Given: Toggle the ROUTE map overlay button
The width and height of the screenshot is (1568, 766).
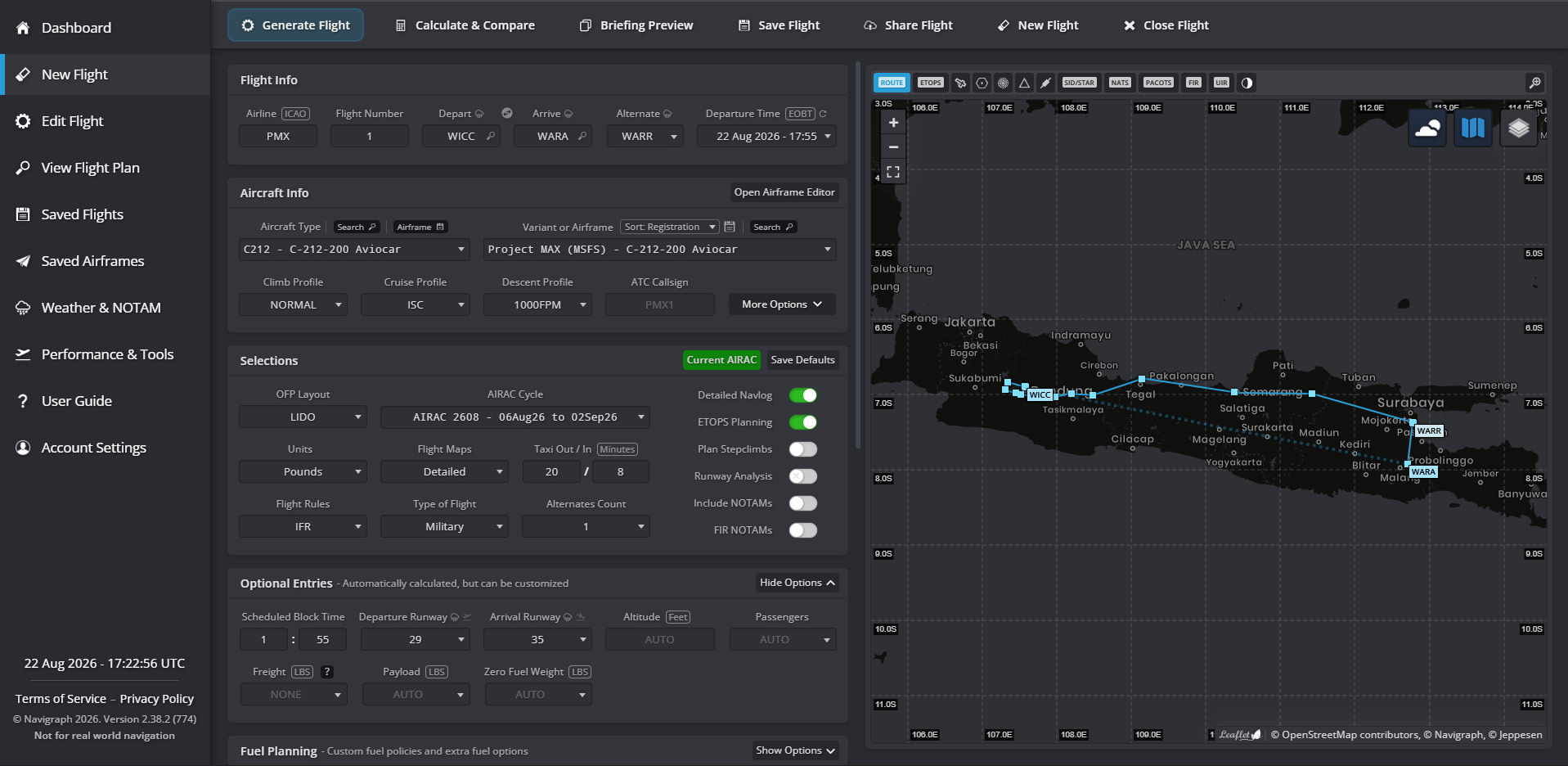Looking at the screenshot, I should click(892, 83).
